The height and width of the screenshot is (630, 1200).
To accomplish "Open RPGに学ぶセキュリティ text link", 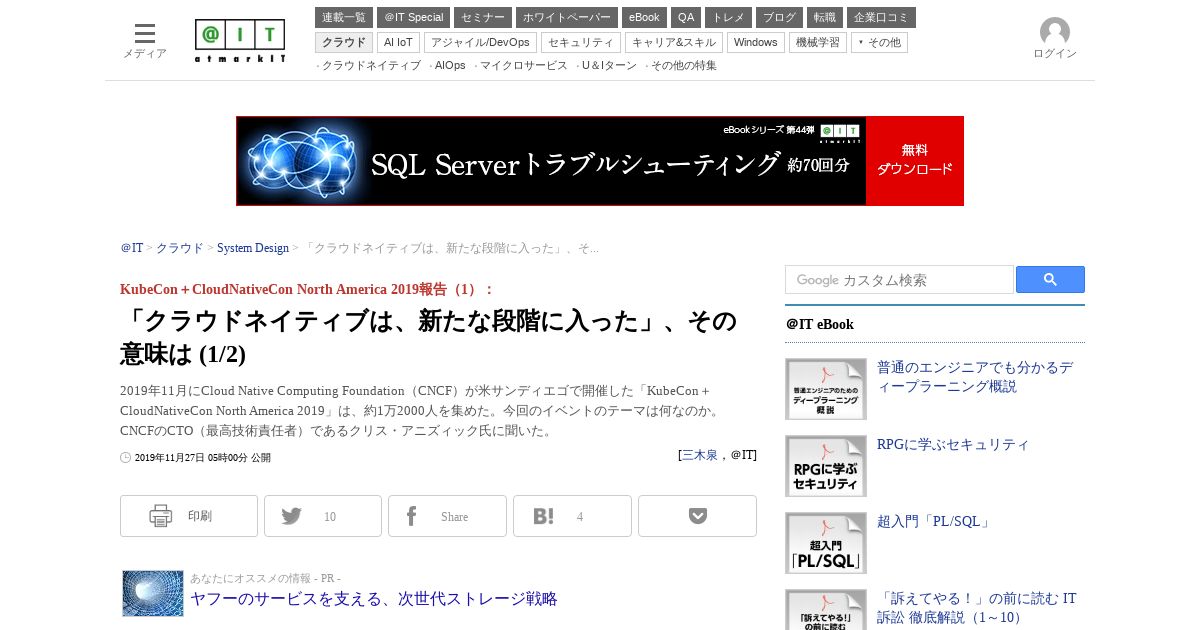I will (x=953, y=444).
